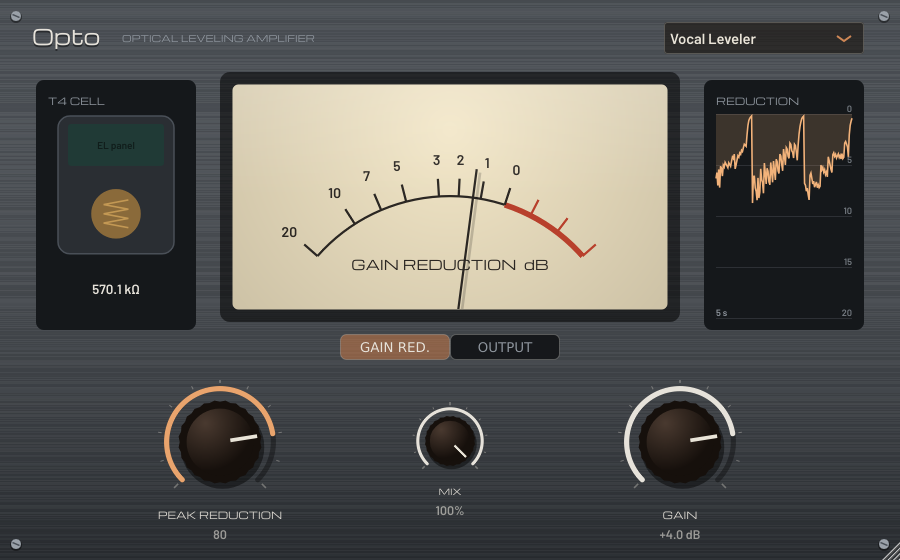900x560 pixels.
Task: Click the Optical Leveling Amplifier subtitle
Action: click(218, 38)
